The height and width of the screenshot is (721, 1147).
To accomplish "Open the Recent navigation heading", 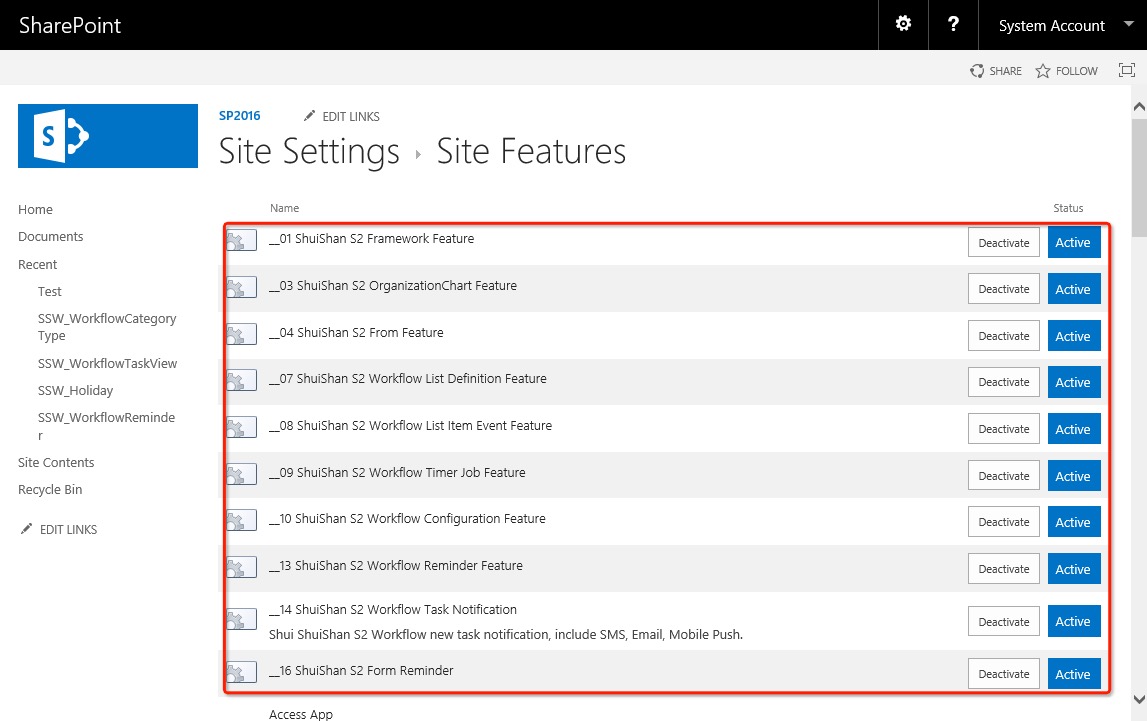I will [x=37, y=265].
